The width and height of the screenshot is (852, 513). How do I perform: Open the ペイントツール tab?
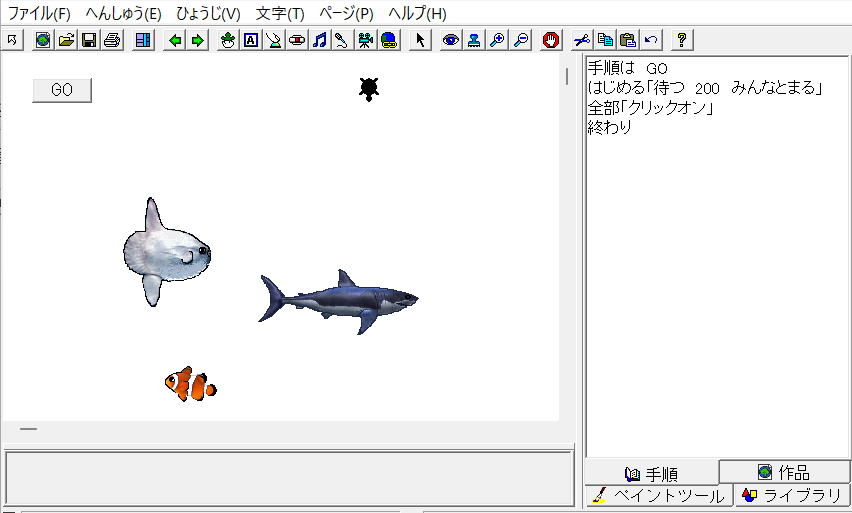click(x=659, y=496)
